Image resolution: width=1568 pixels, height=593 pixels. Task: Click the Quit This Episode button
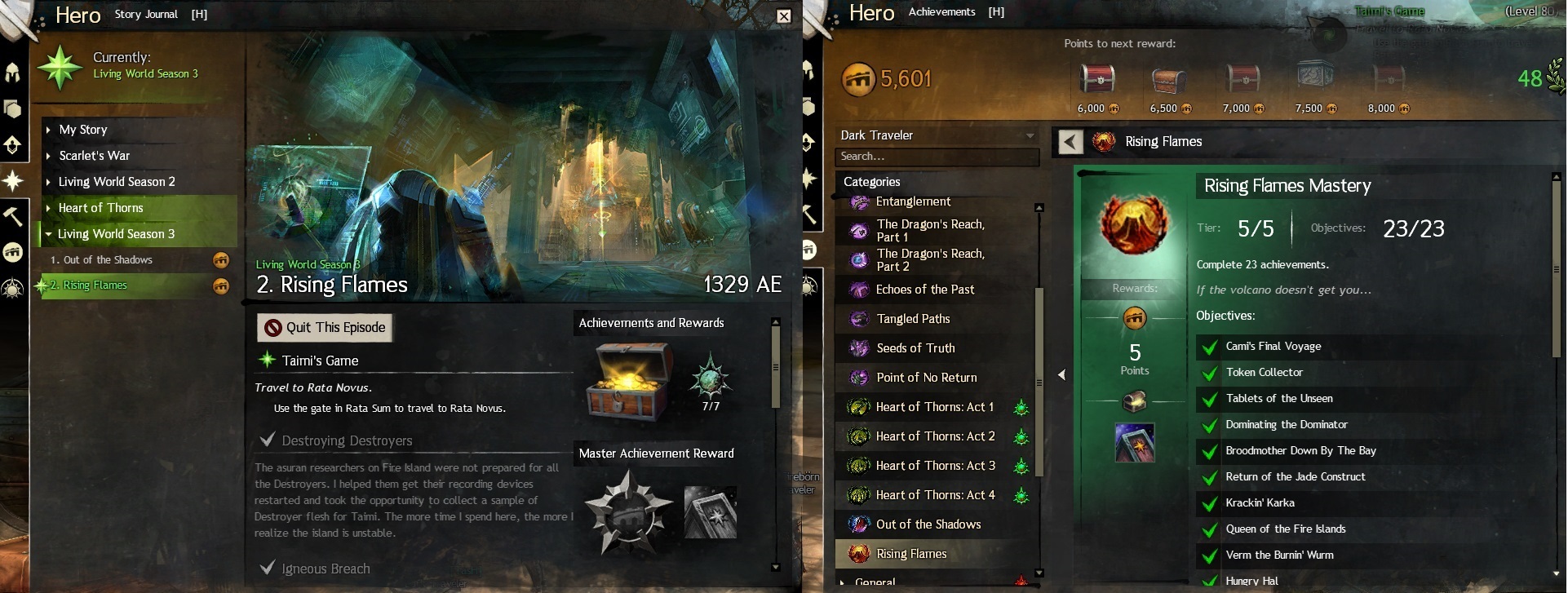coord(325,328)
